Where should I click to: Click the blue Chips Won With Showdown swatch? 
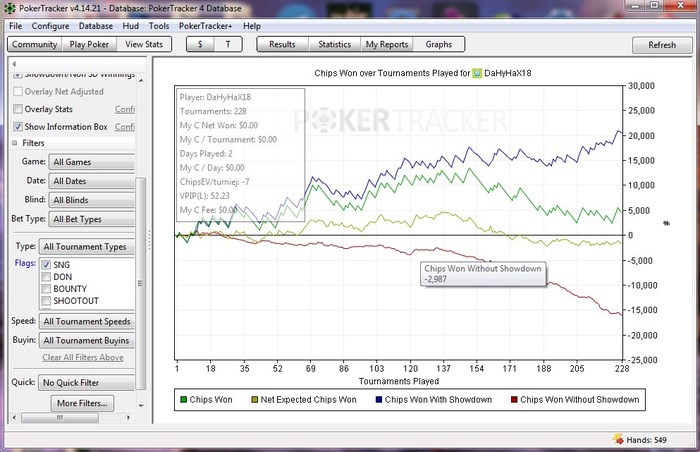coord(379,399)
